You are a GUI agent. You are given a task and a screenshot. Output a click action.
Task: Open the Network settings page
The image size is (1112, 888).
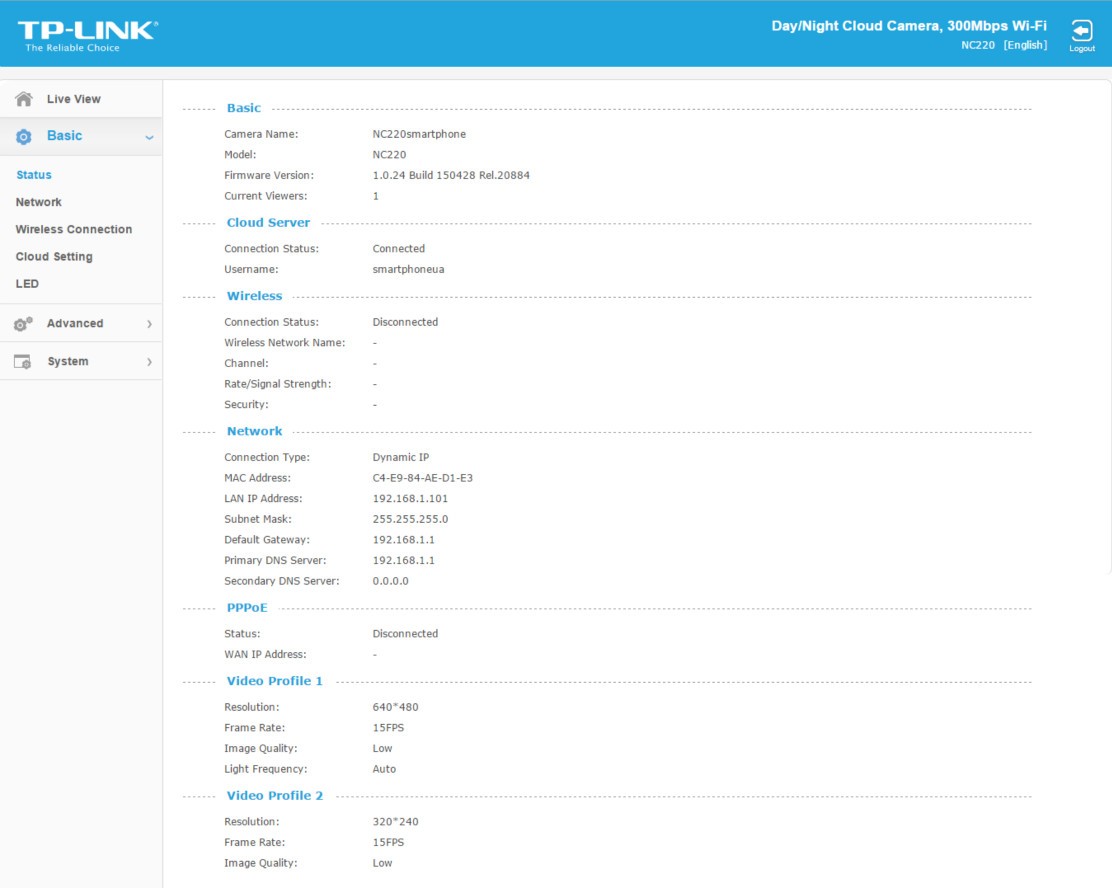[38, 202]
